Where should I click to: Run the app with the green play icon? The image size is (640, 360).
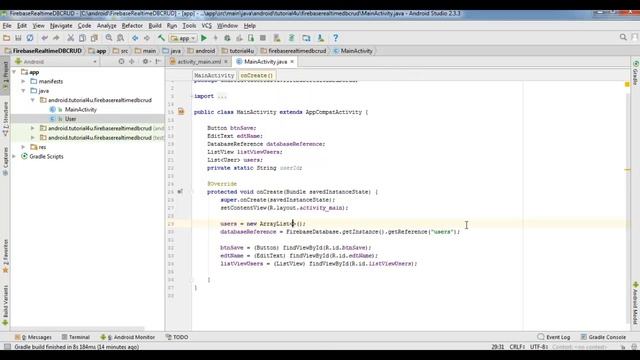coord(204,38)
